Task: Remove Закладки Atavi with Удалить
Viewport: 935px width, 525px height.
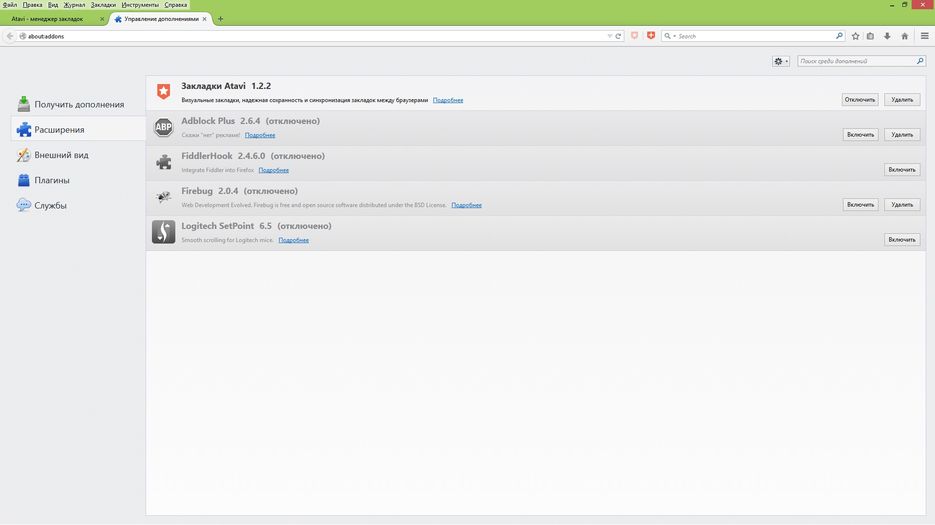Action: 902,100
